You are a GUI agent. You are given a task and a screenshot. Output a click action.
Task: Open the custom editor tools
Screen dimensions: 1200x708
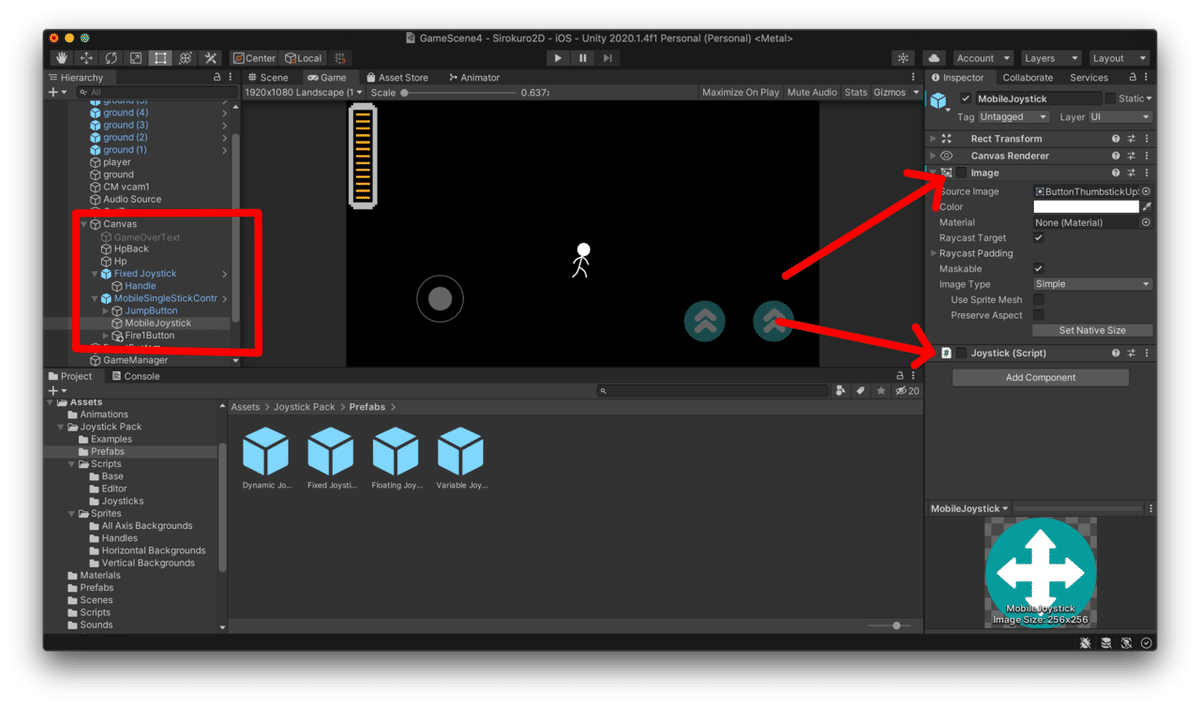point(210,58)
